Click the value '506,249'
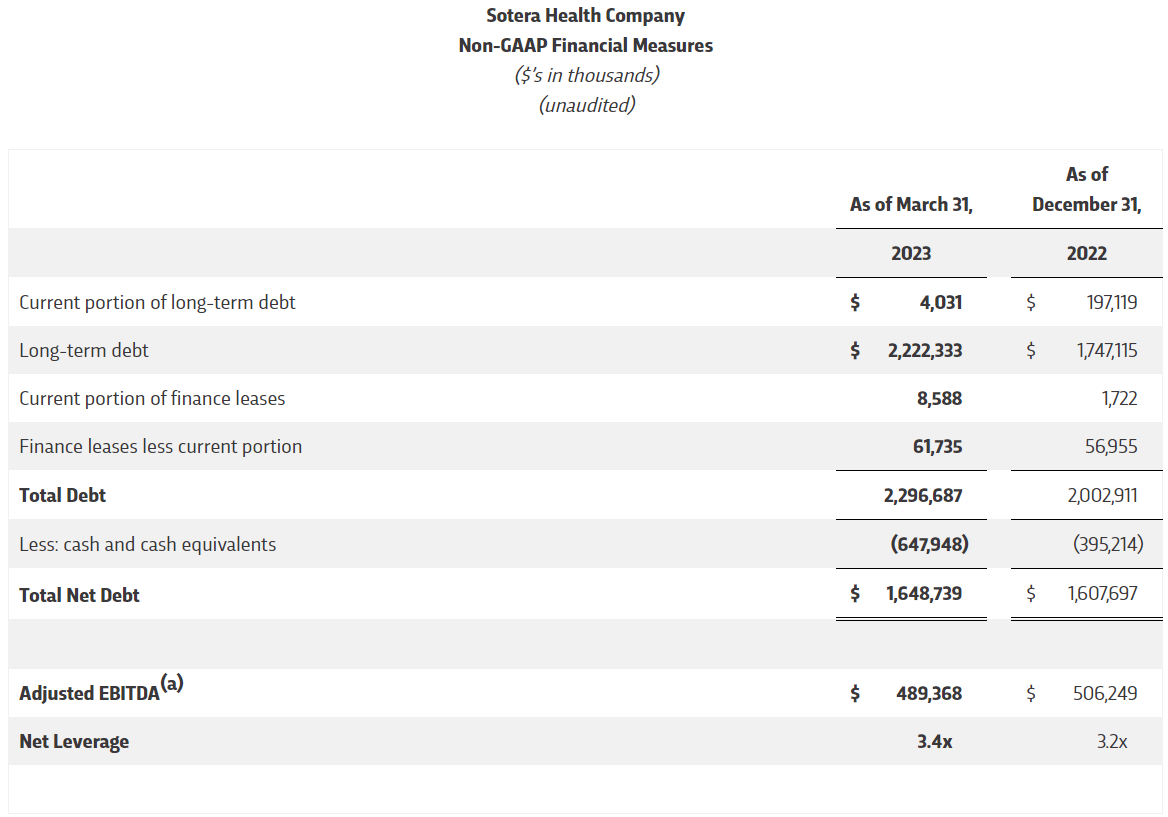1168x817 pixels. pos(1105,693)
